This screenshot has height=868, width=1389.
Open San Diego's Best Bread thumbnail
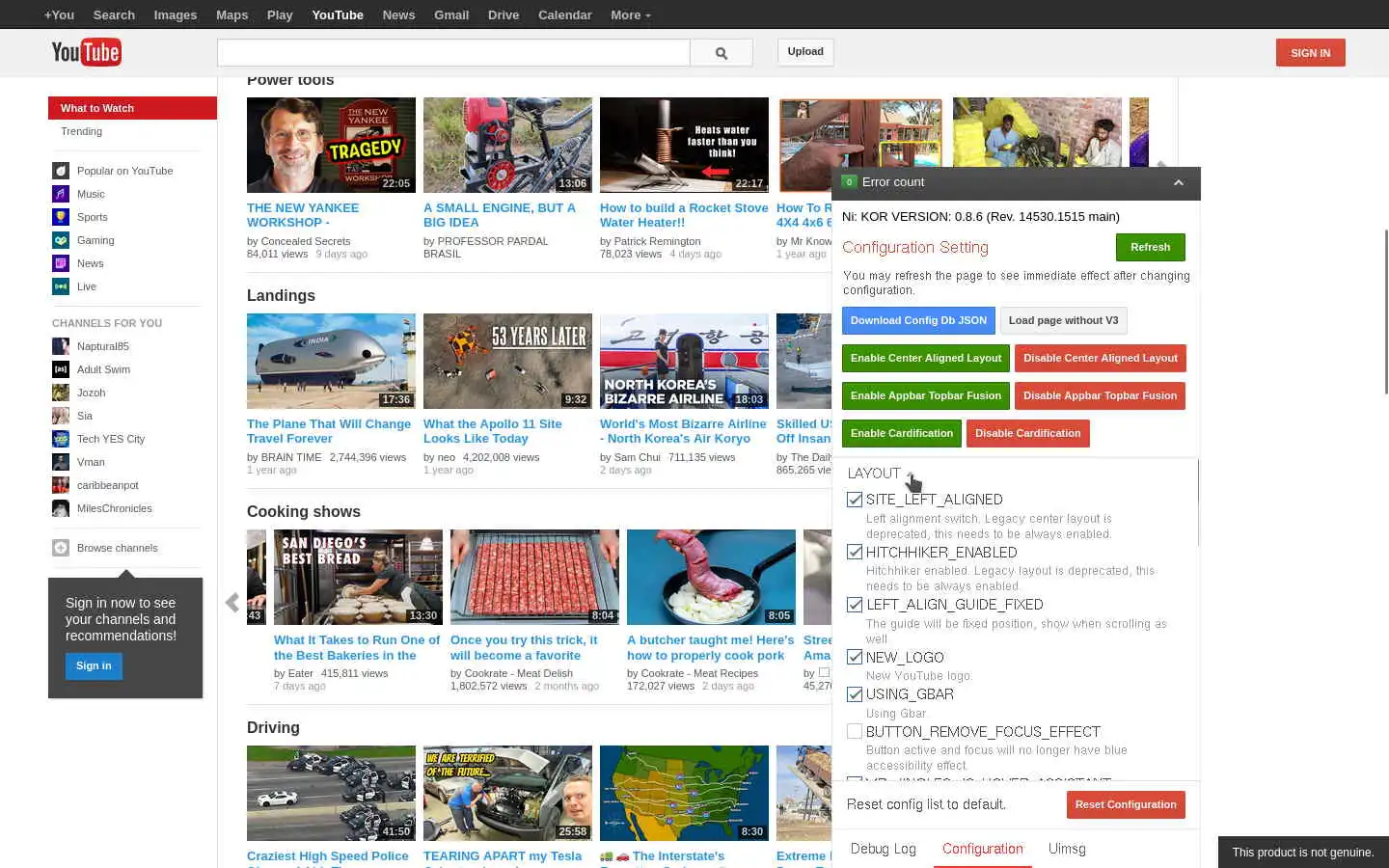(358, 577)
